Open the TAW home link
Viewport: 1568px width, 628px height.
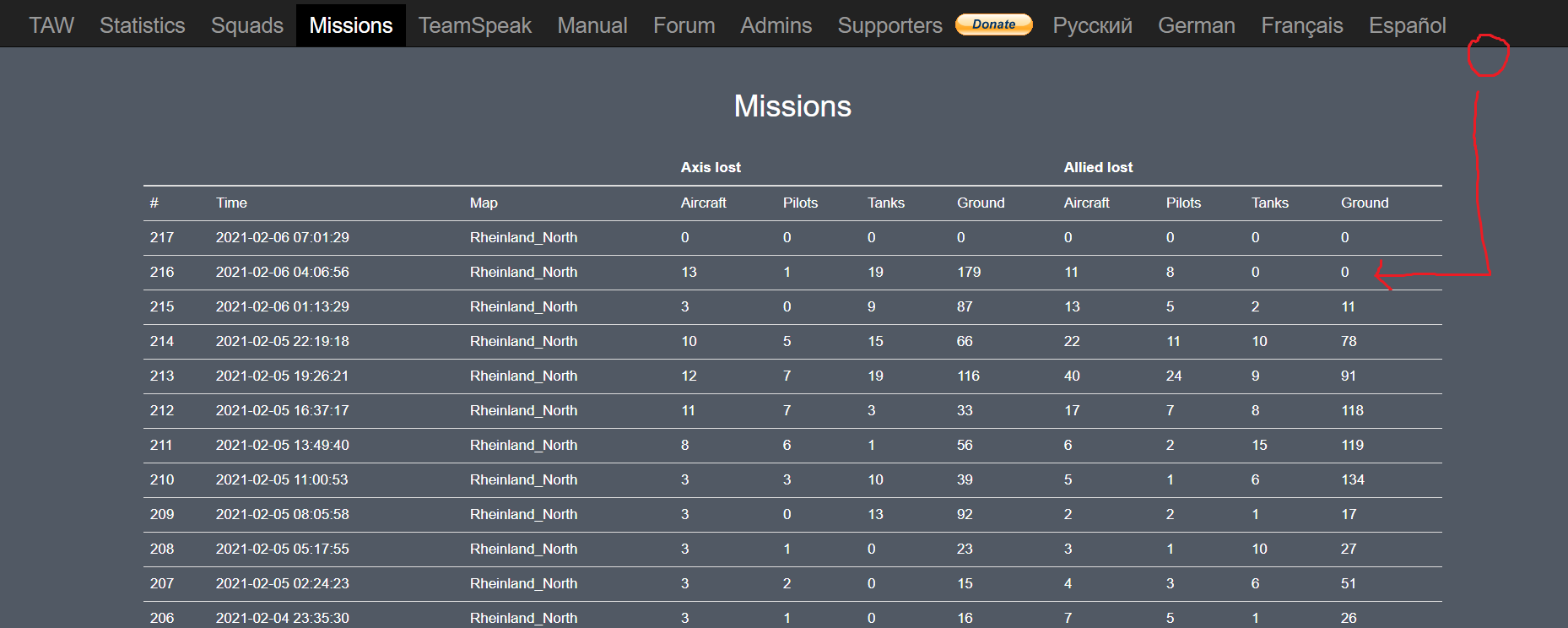click(51, 25)
